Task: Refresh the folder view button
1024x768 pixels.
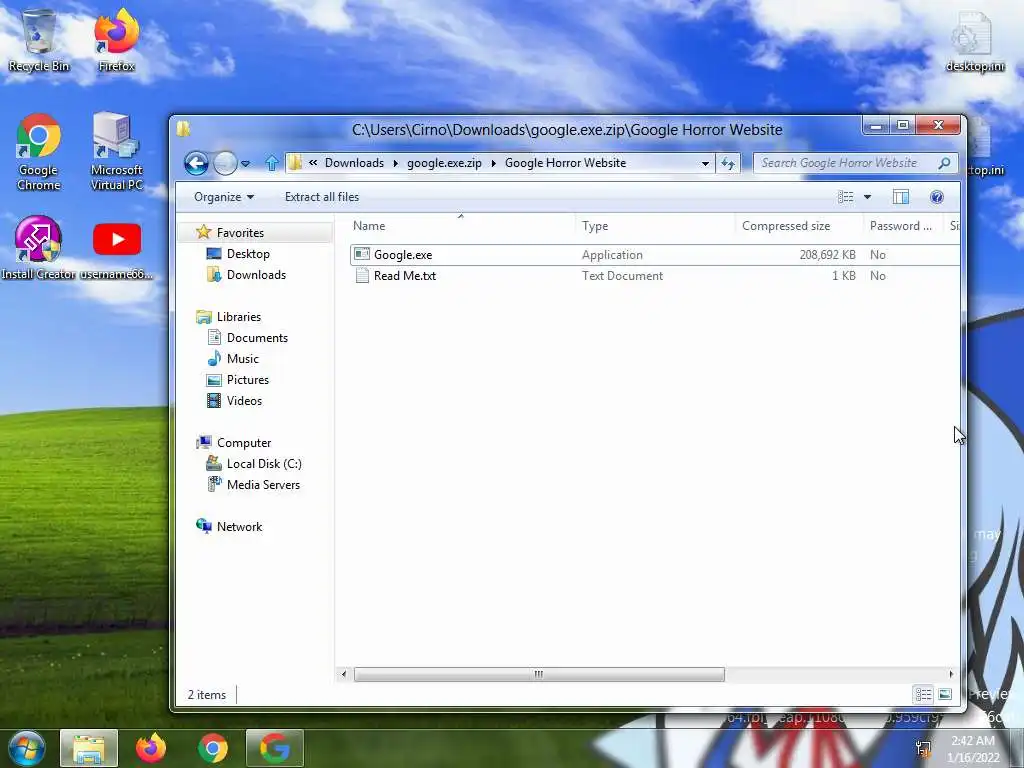Action: click(728, 163)
